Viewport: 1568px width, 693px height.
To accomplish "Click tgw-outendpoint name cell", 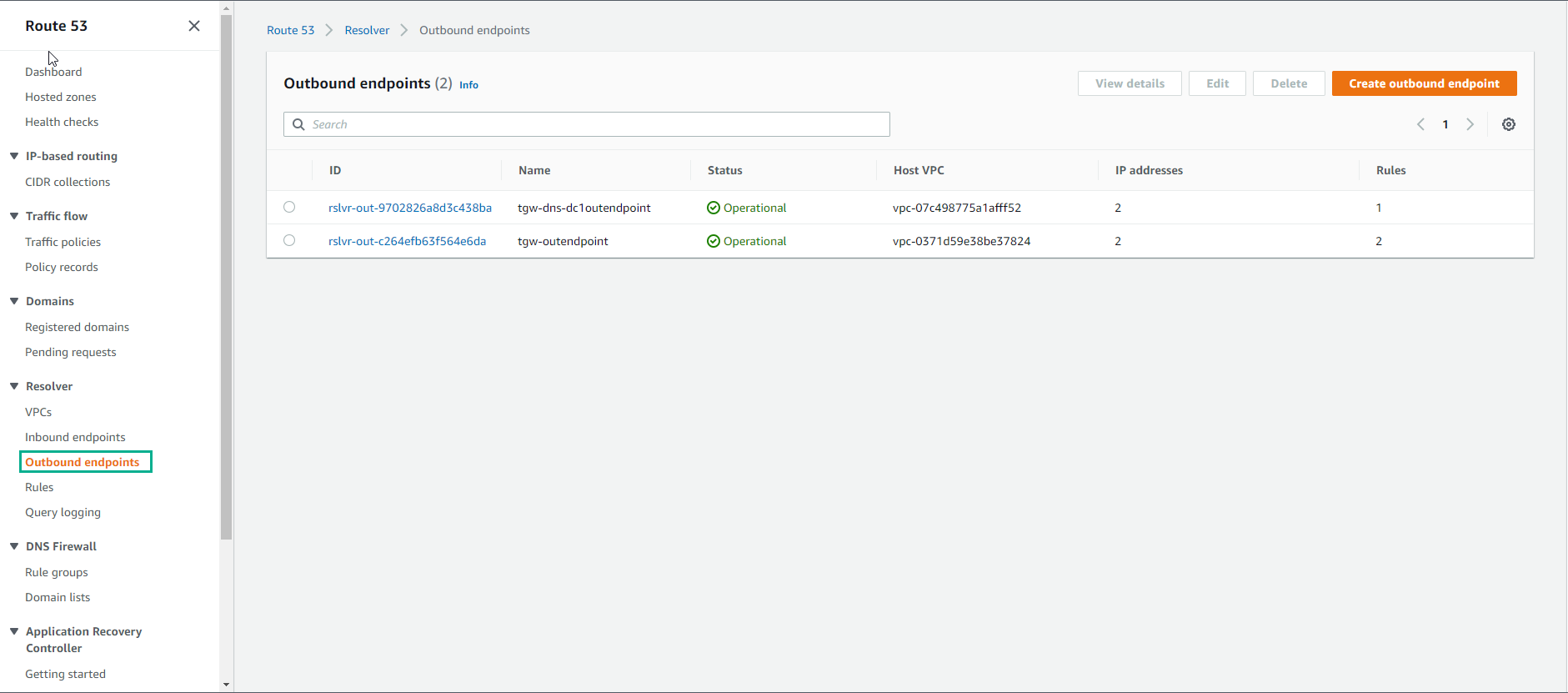I will coord(563,241).
